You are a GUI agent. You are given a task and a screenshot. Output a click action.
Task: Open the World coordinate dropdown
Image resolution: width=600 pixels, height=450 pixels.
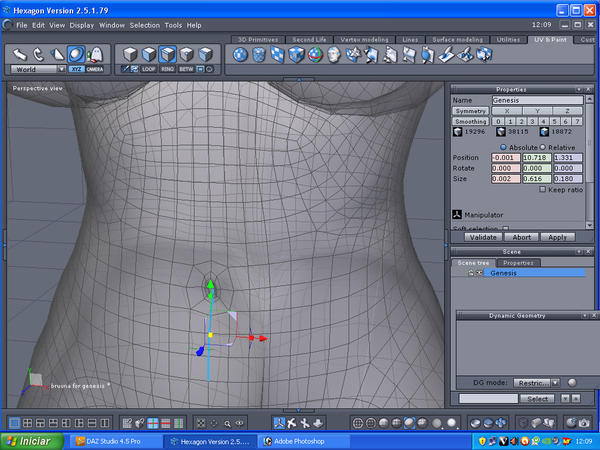[38, 70]
